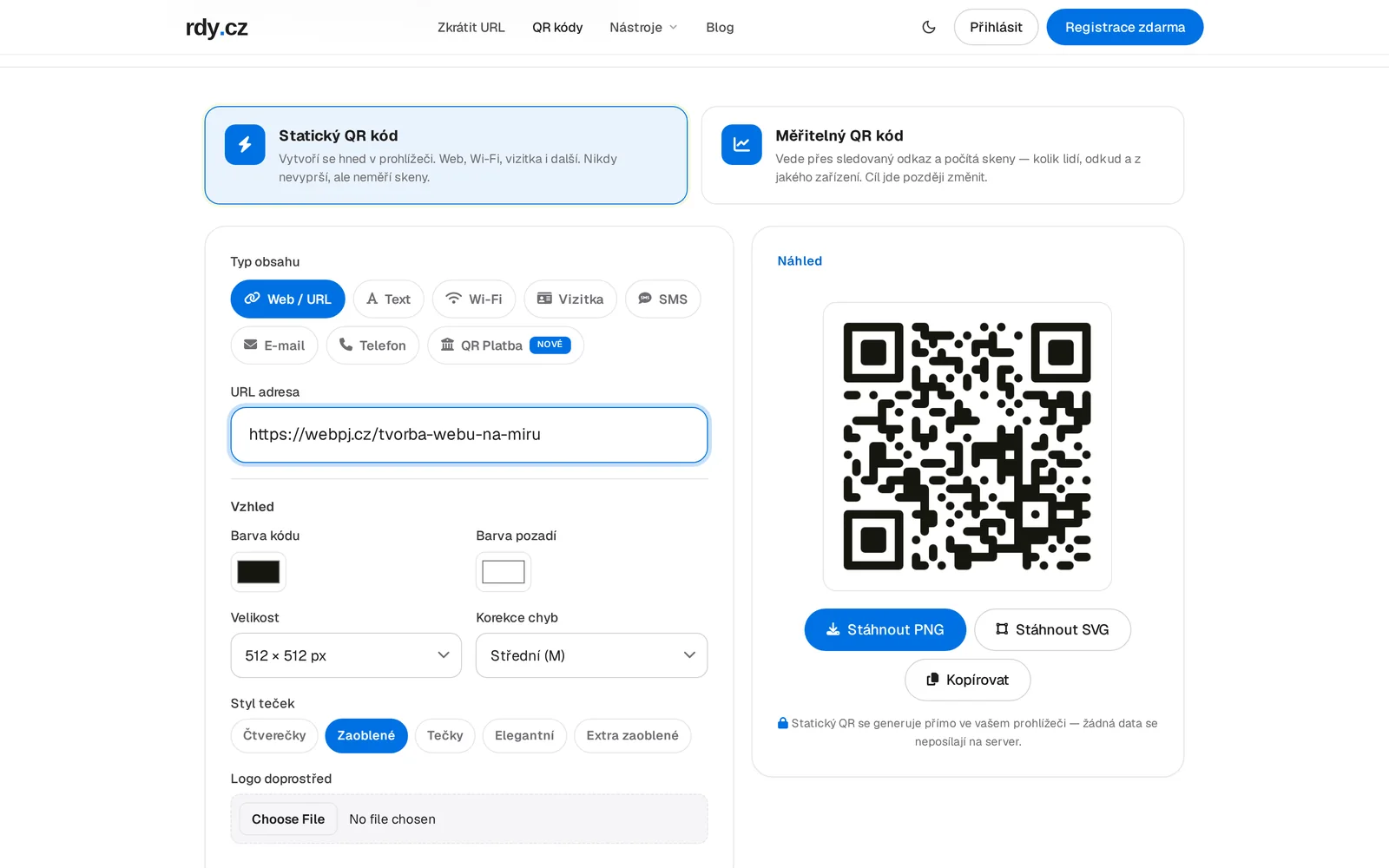Image resolution: width=1389 pixels, height=868 pixels.
Task: Click the link icon in Web / URL
Action: pos(252,298)
